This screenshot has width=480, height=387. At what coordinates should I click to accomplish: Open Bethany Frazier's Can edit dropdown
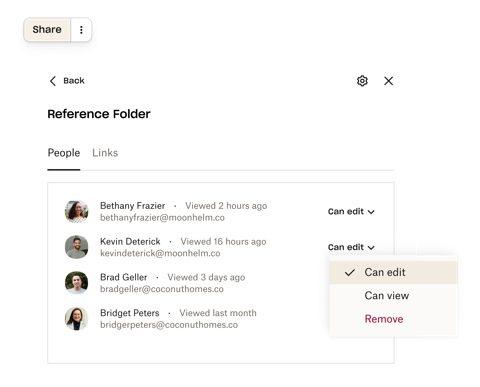tap(351, 212)
